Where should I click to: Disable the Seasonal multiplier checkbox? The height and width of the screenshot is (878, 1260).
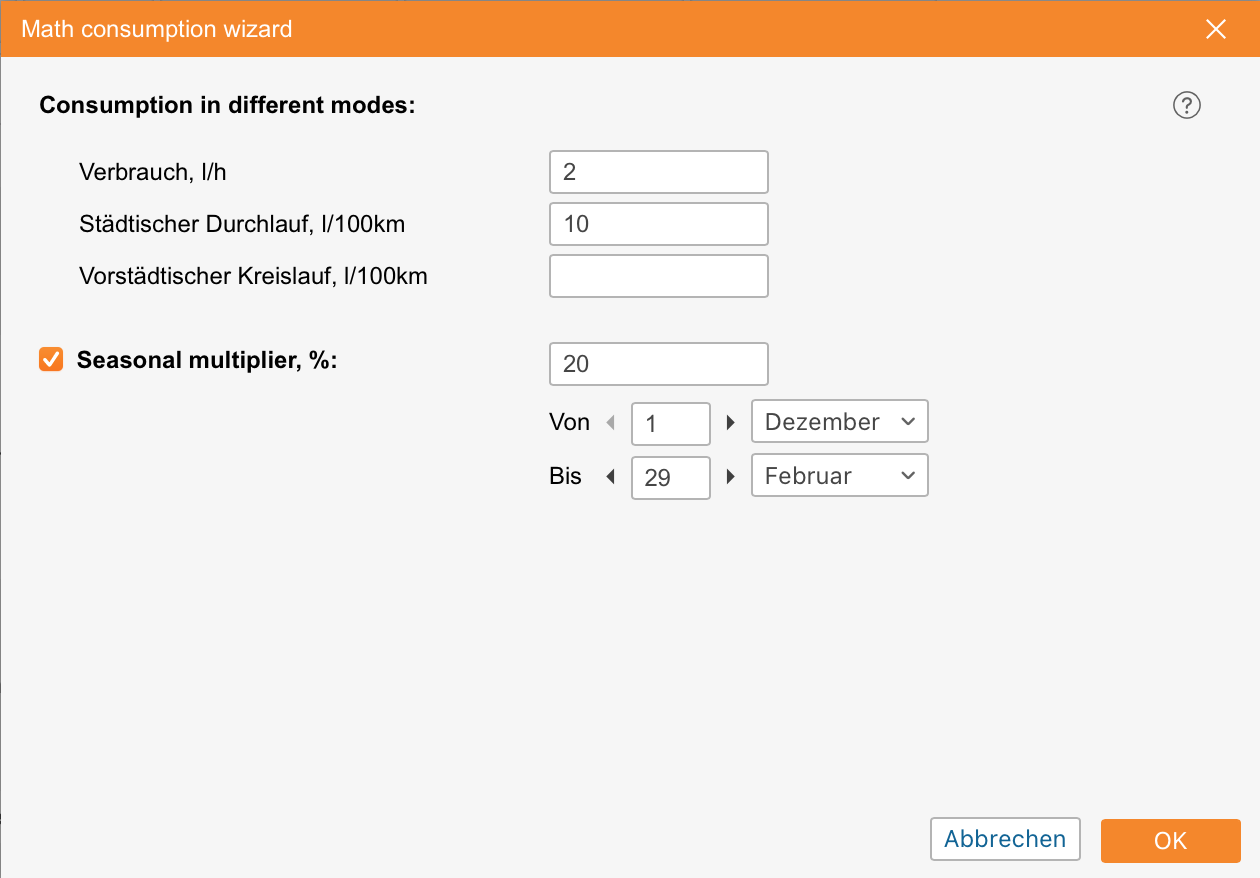51,360
